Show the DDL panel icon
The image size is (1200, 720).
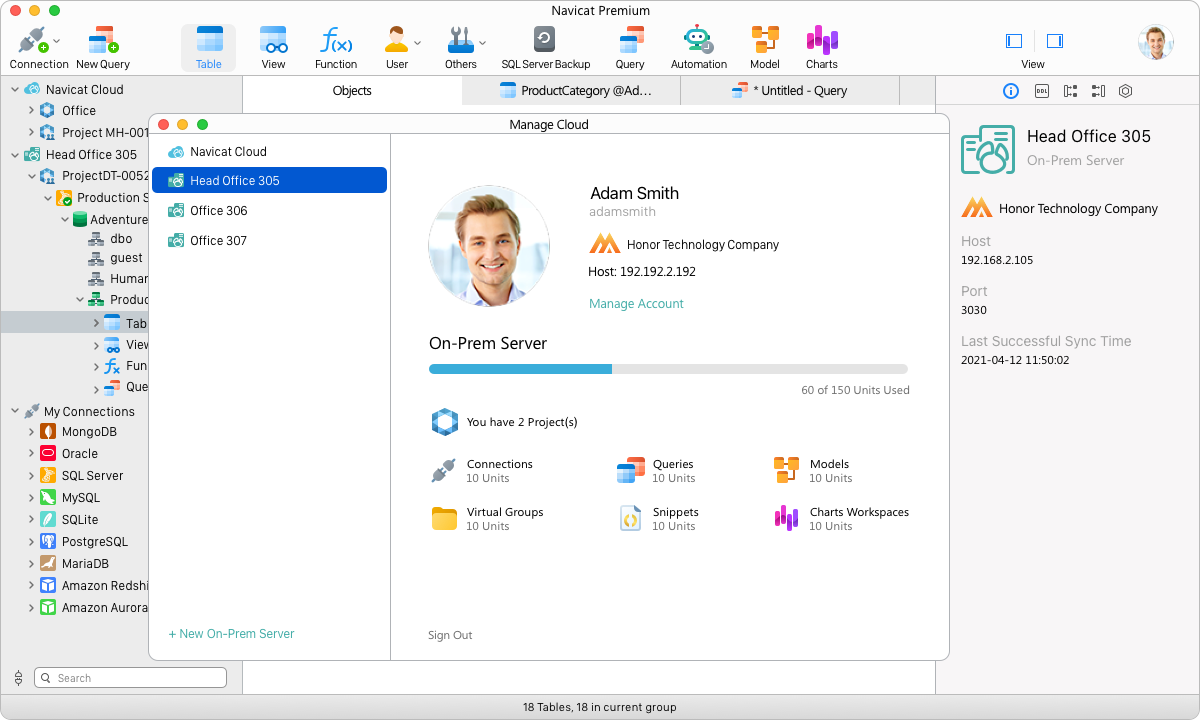tap(1041, 91)
